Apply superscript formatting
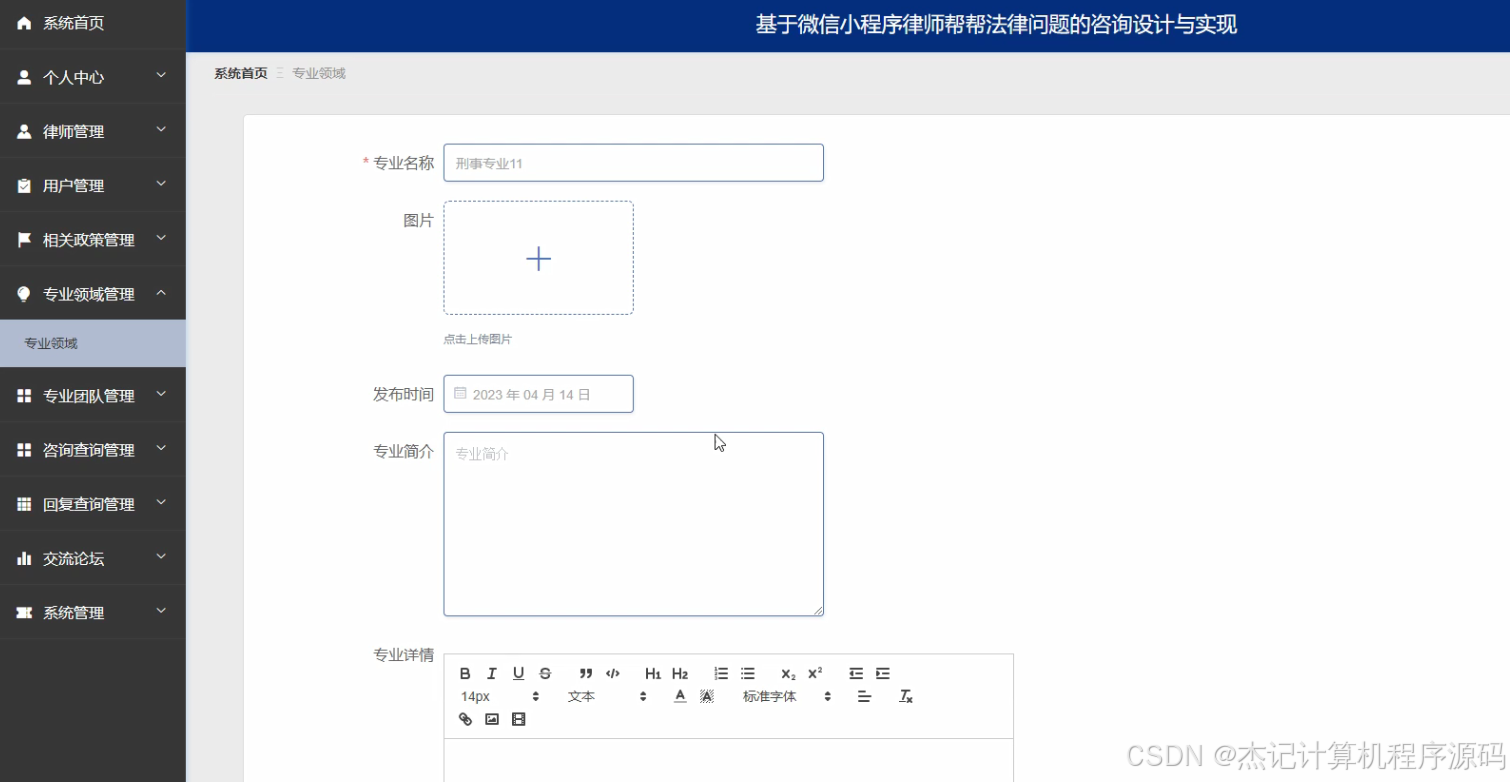Viewport: 1510px width, 782px height. (x=815, y=673)
